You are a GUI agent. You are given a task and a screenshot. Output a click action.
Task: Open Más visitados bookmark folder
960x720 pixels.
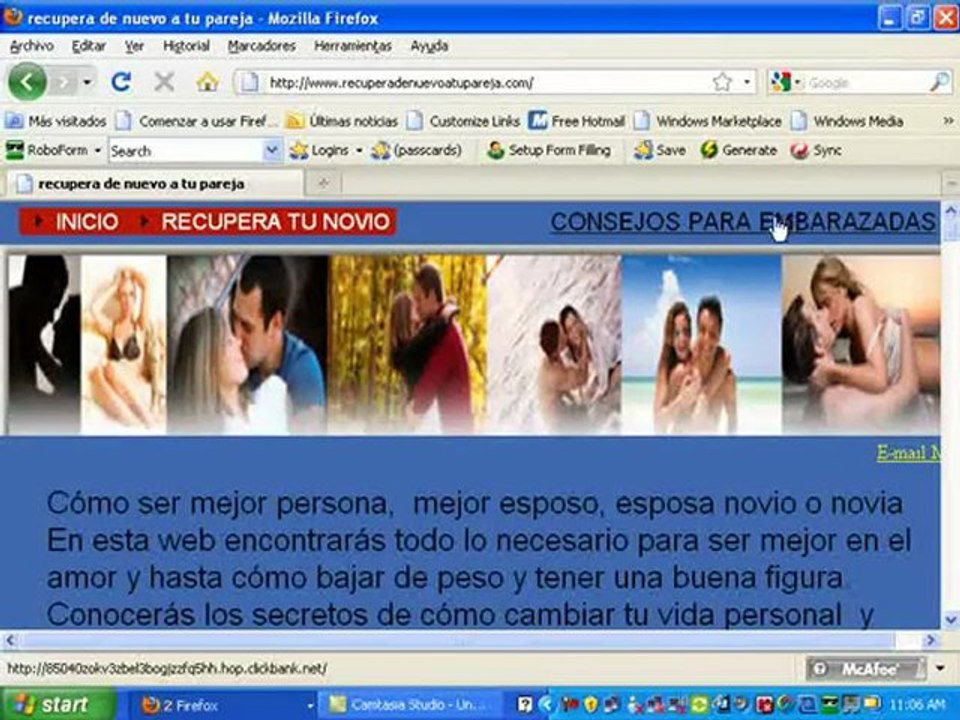click(56, 121)
